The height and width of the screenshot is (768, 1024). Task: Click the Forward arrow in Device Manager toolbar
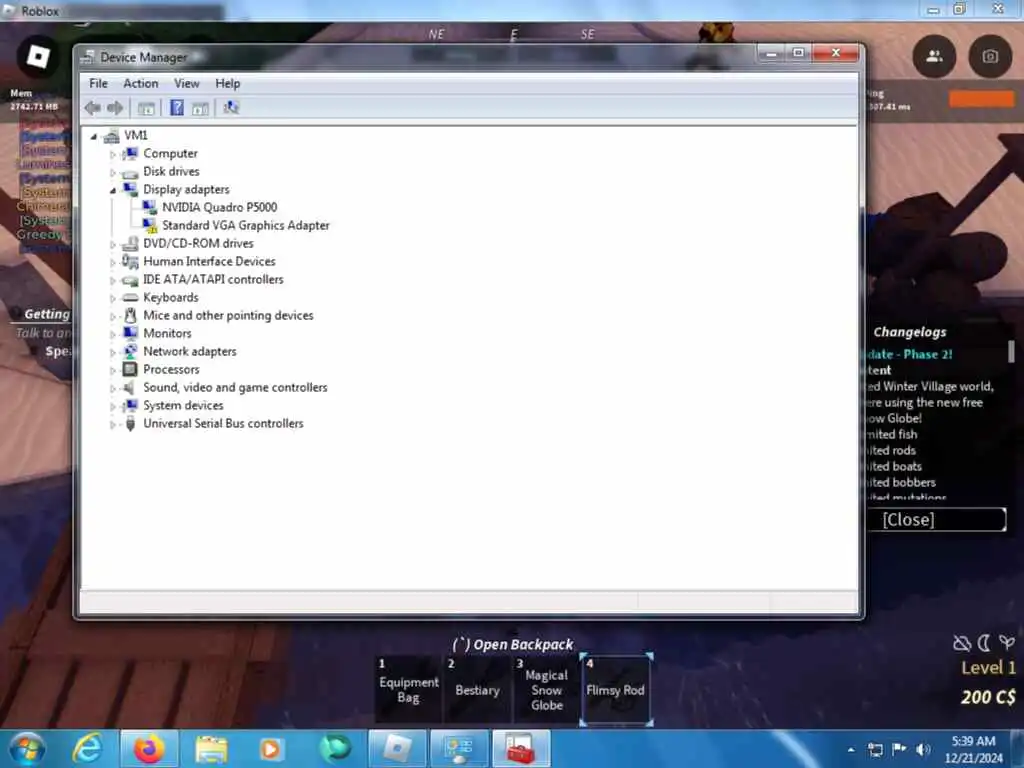point(115,108)
